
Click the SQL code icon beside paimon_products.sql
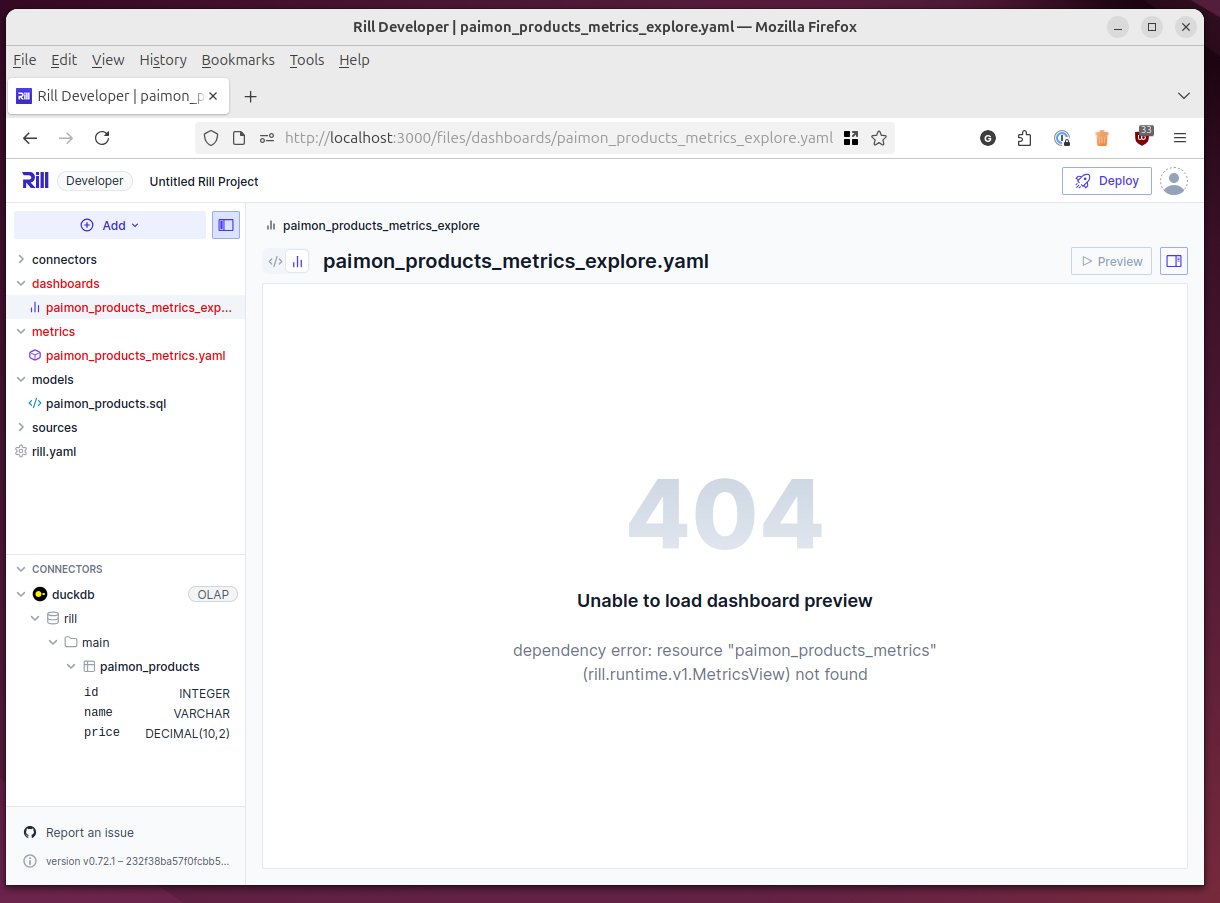pyautogui.click(x=34, y=403)
